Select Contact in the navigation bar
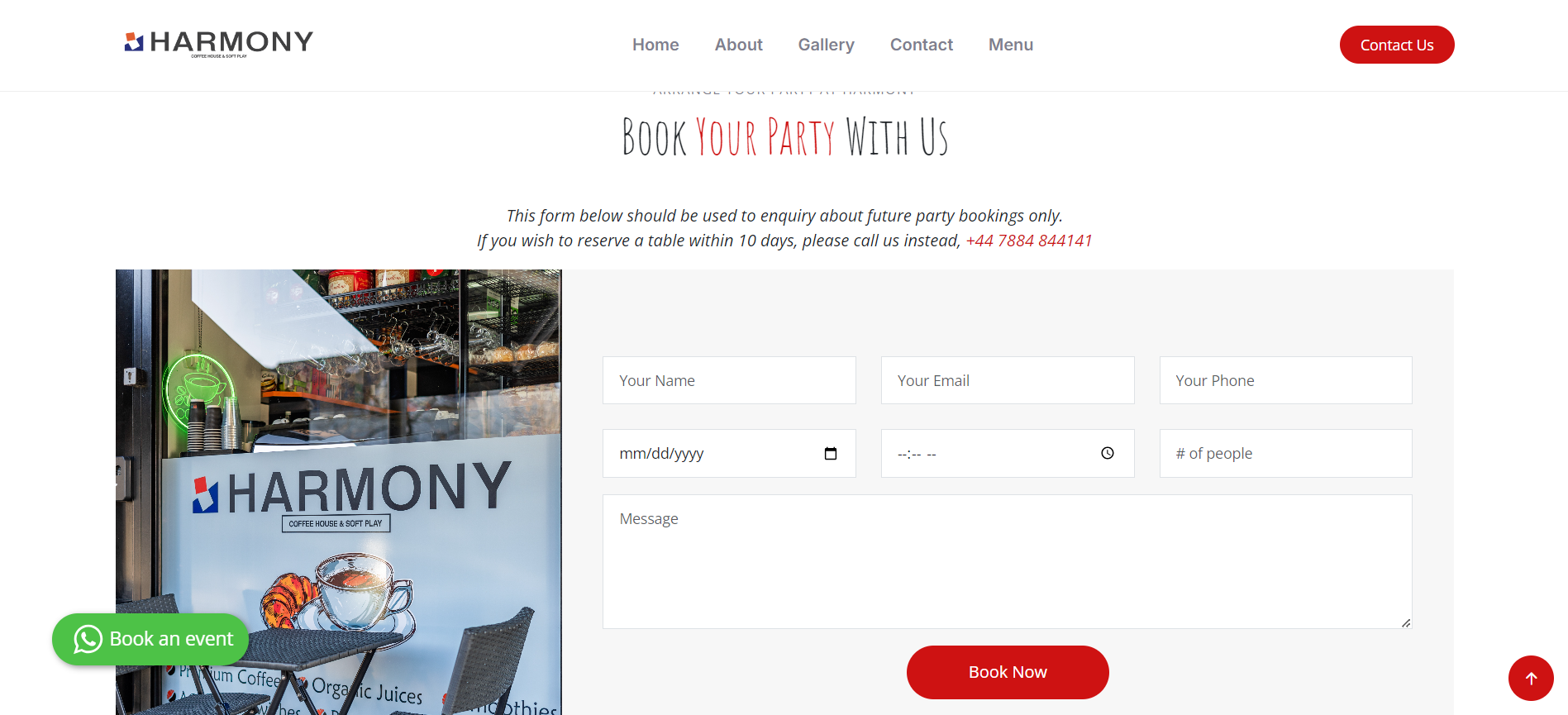 click(921, 45)
